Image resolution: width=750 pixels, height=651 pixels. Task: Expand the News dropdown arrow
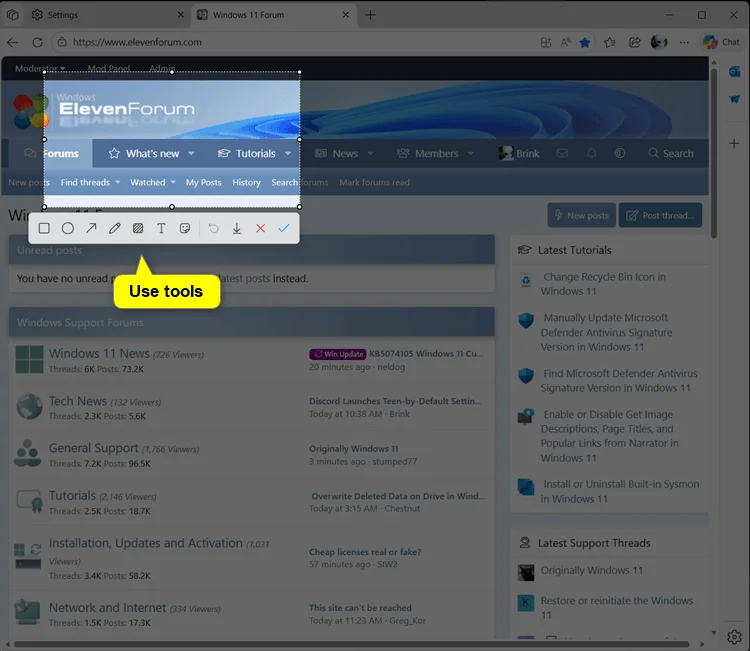pos(370,154)
